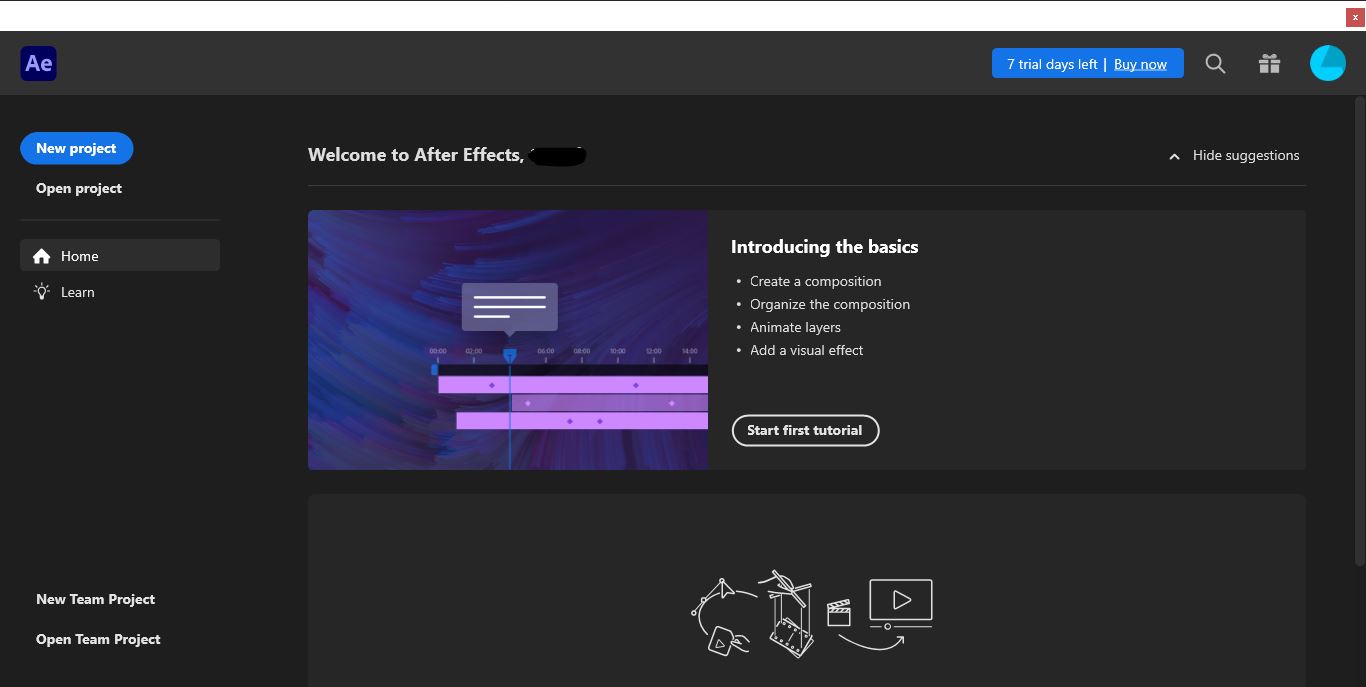
Task: Collapse suggestions with Hide suggestions chevron
Action: pos(1174,156)
